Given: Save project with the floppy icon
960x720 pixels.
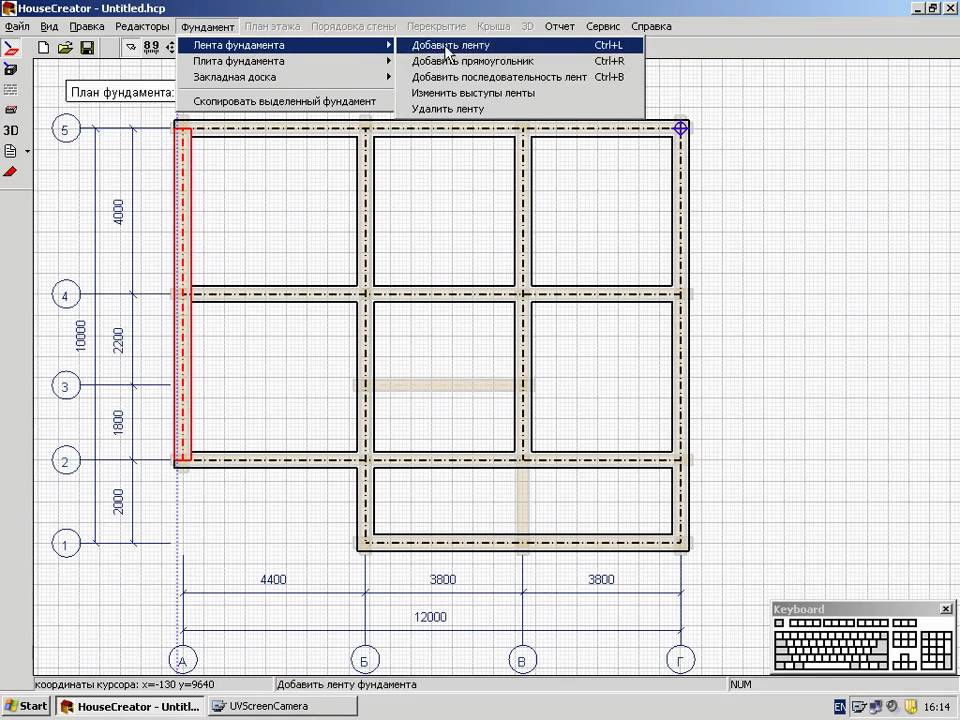Looking at the screenshot, I should [x=88, y=47].
